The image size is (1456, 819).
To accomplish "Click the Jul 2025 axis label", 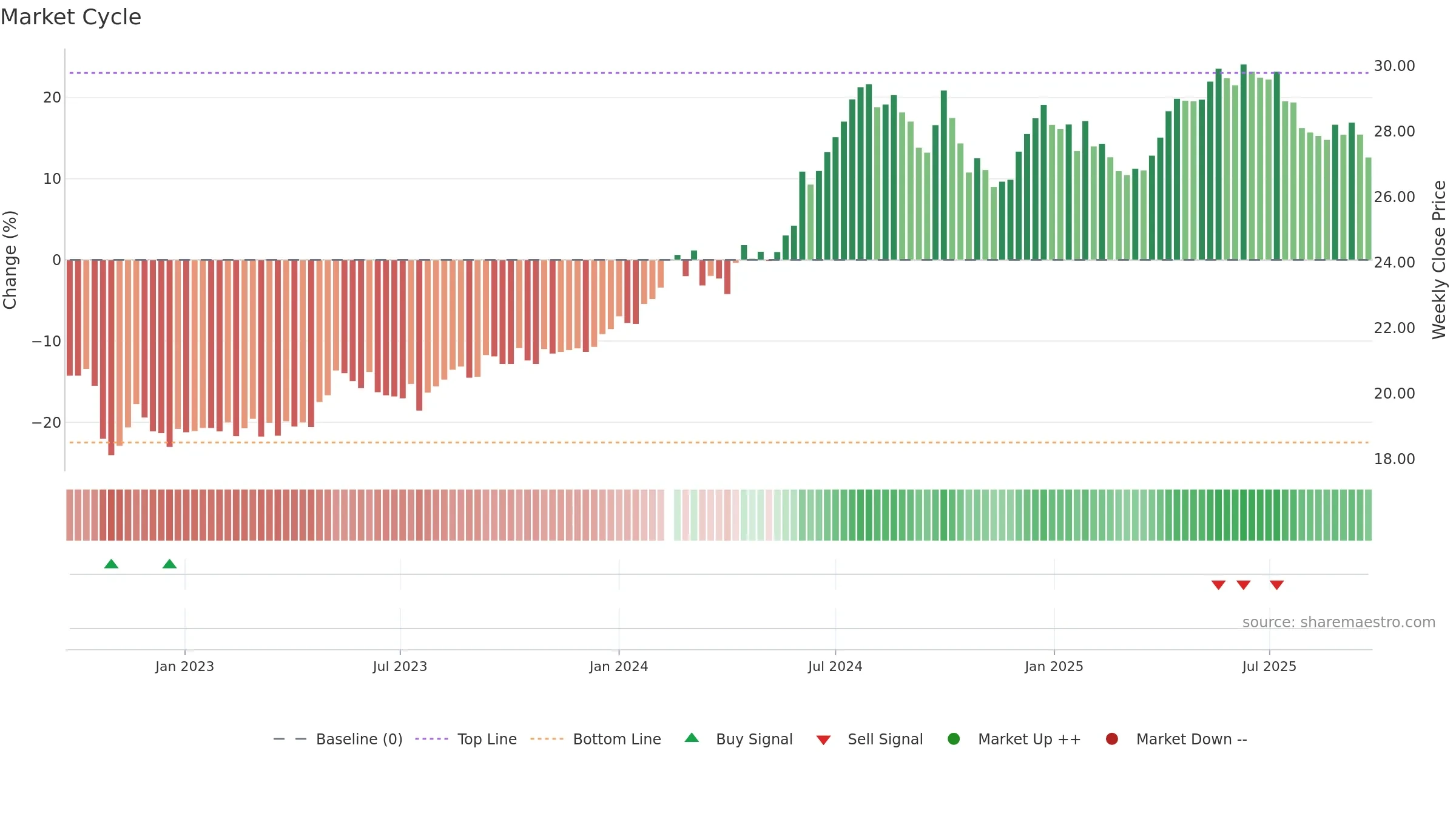I will pos(1269,666).
